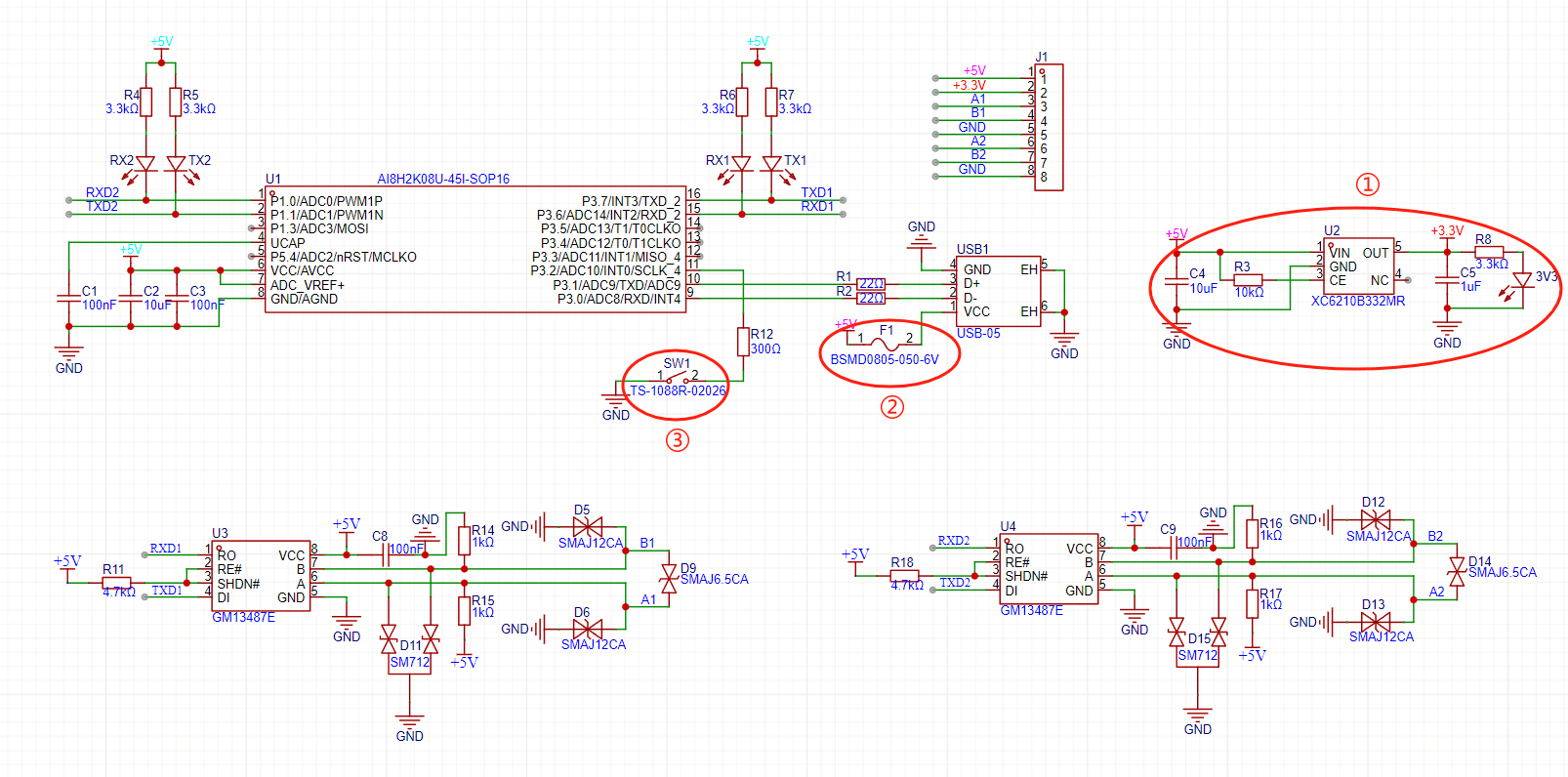Image resolution: width=1568 pixels, height=777 pixels.
Task: Select the TX1 LED symbol
Action: 771,164
